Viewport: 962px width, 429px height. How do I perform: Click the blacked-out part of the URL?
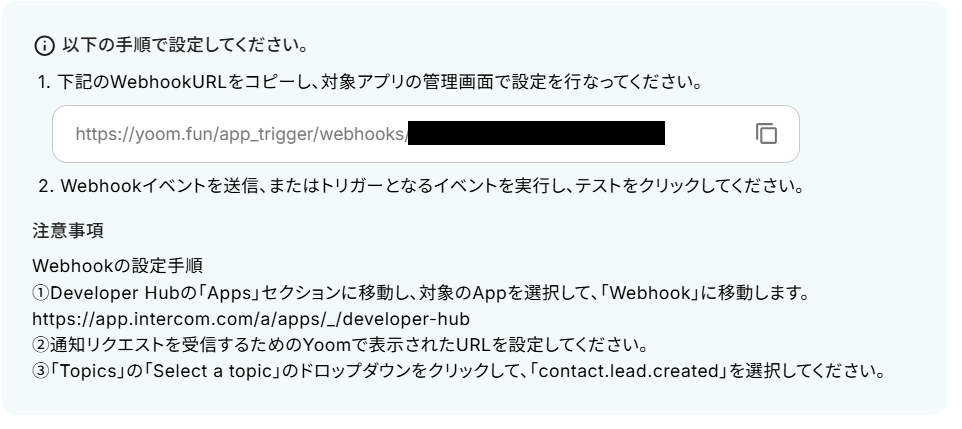536,133
